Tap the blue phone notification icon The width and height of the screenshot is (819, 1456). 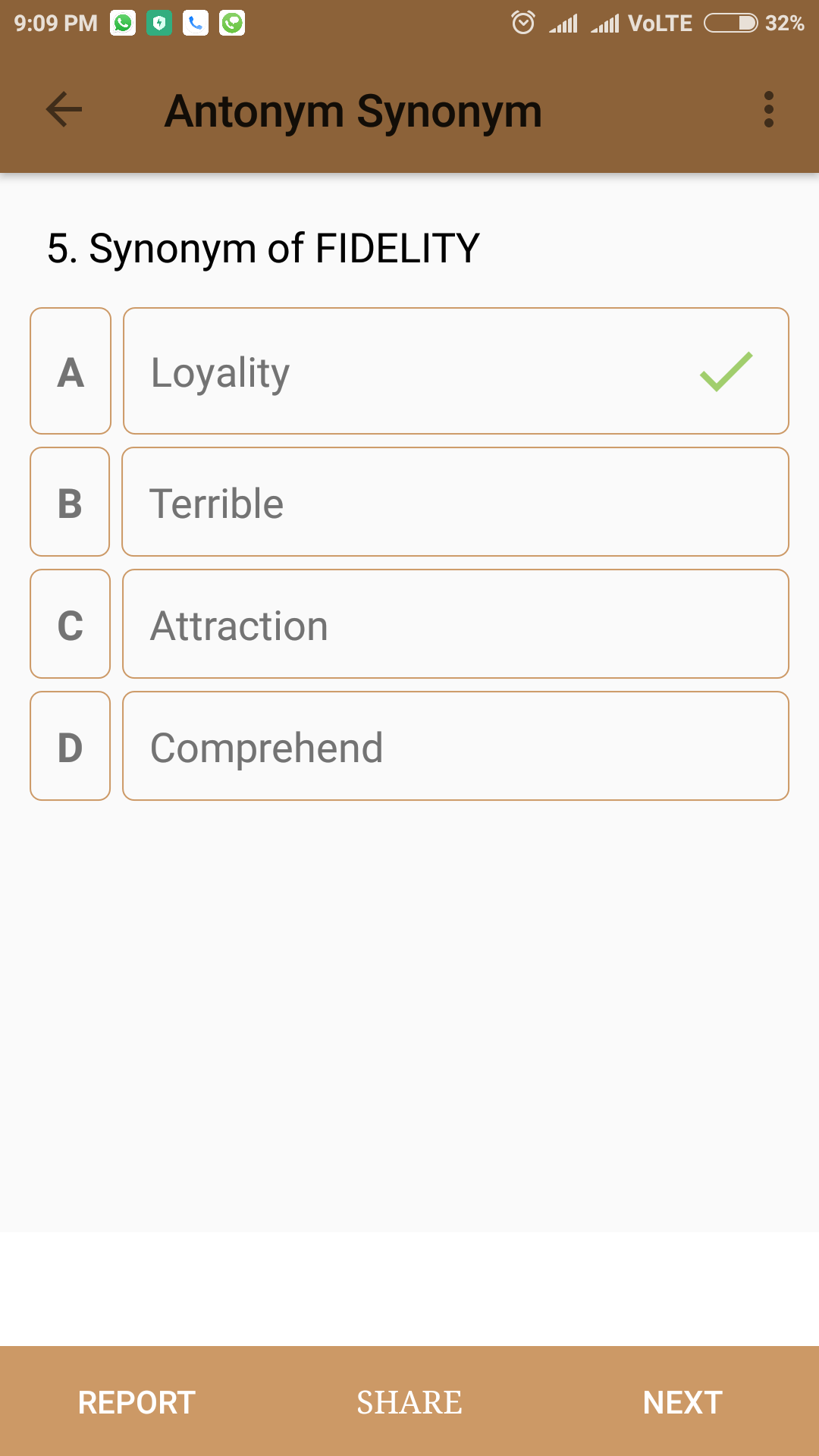[x=196, y=24]
